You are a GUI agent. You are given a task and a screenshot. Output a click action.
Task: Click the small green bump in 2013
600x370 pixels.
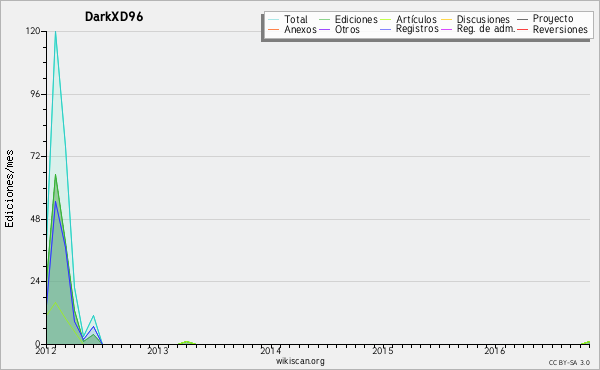[x=187, y=342]
